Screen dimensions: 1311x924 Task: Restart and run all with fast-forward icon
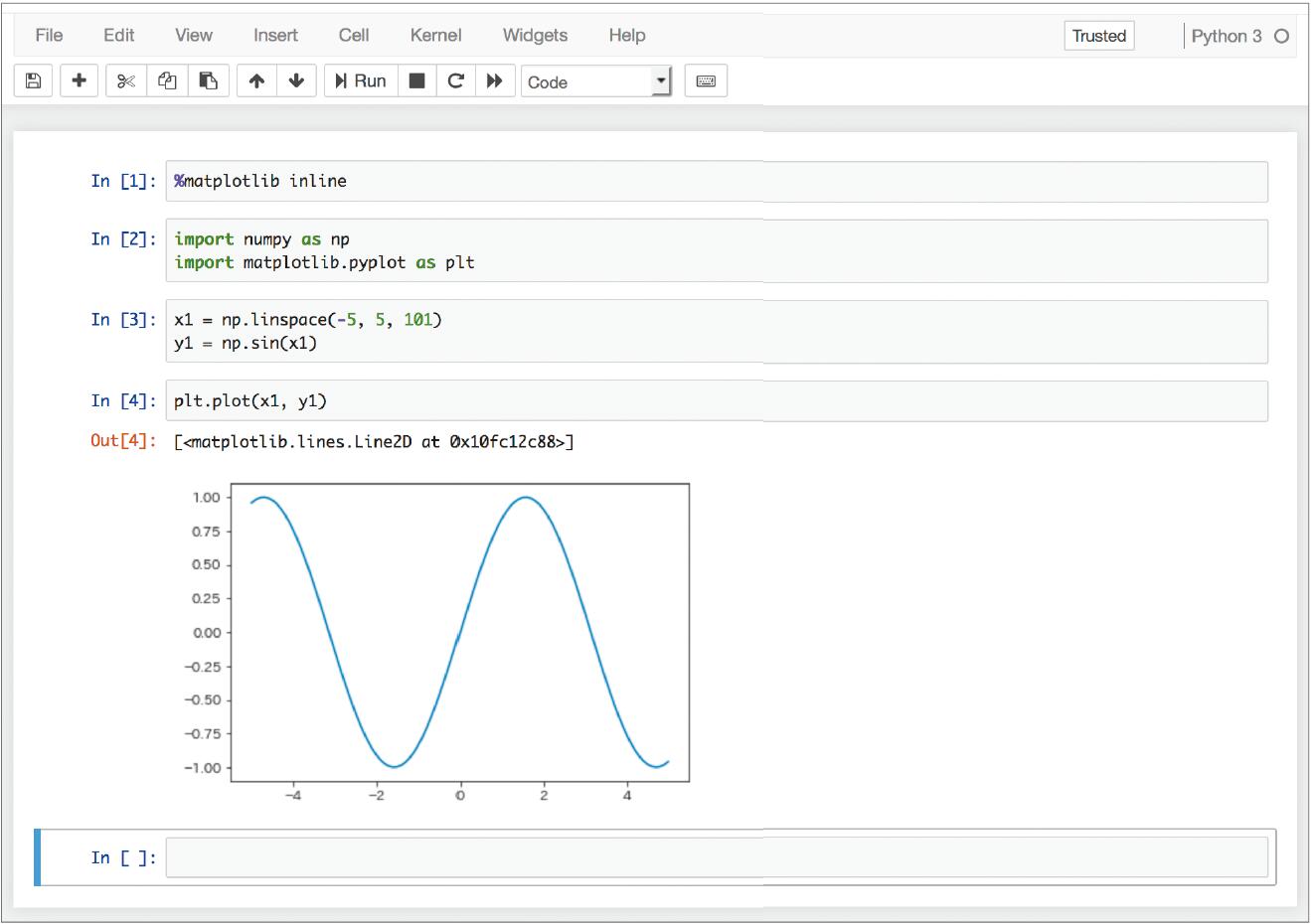click(x=495, y=81)
